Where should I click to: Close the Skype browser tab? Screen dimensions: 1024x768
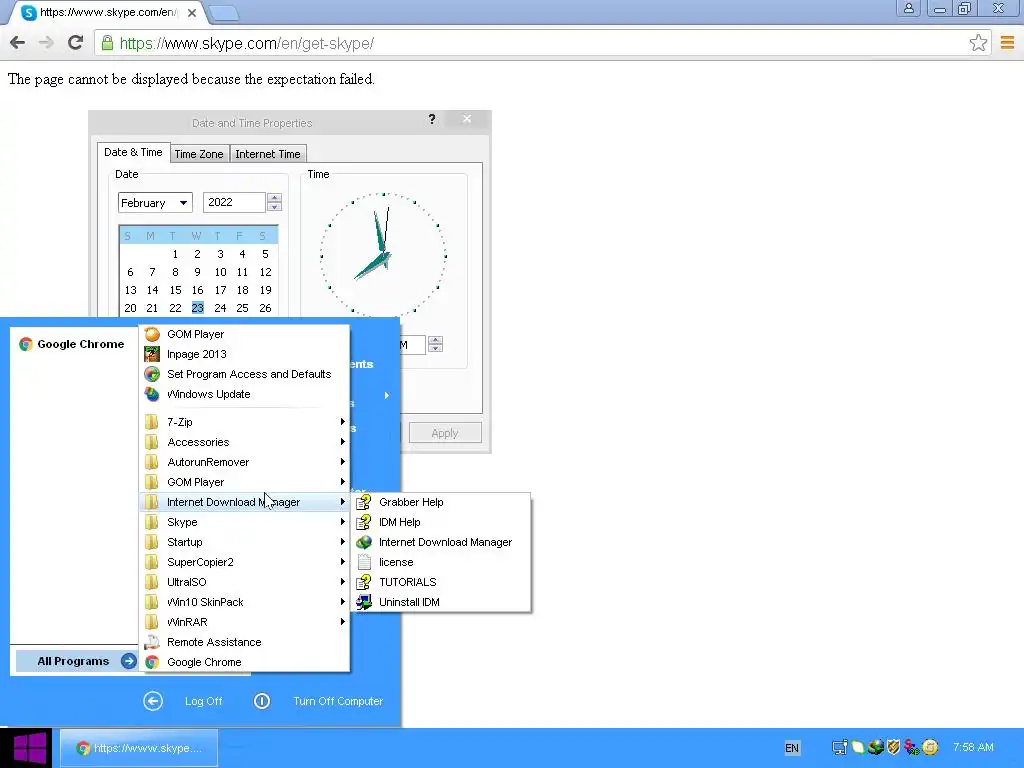click(191, 12)
